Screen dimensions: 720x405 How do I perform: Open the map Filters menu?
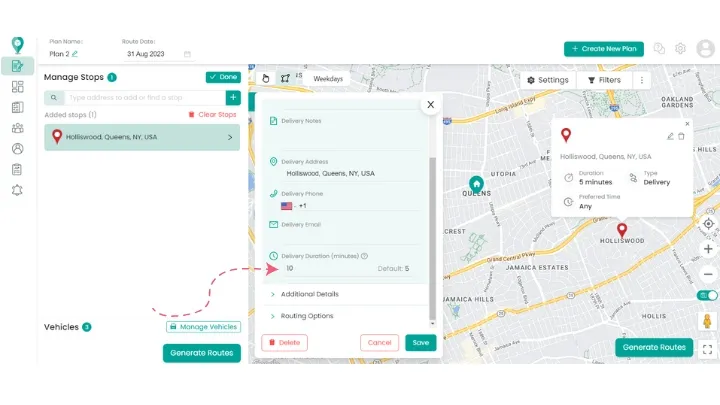coord(605,80)
